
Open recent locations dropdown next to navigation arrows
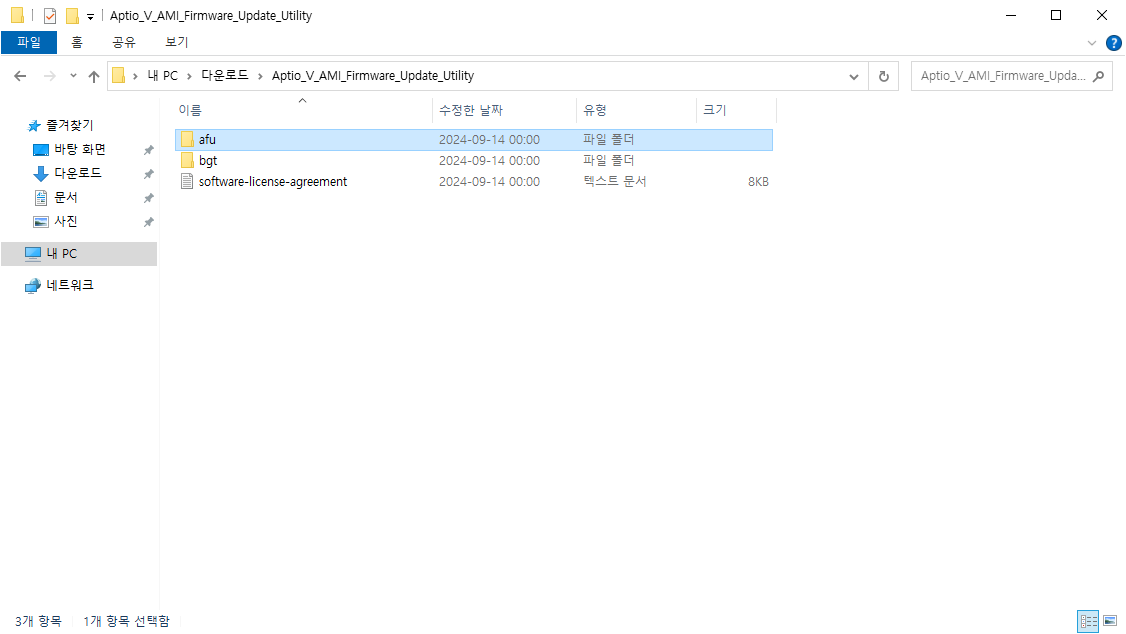pyautogui.click(x=72, y=75)
